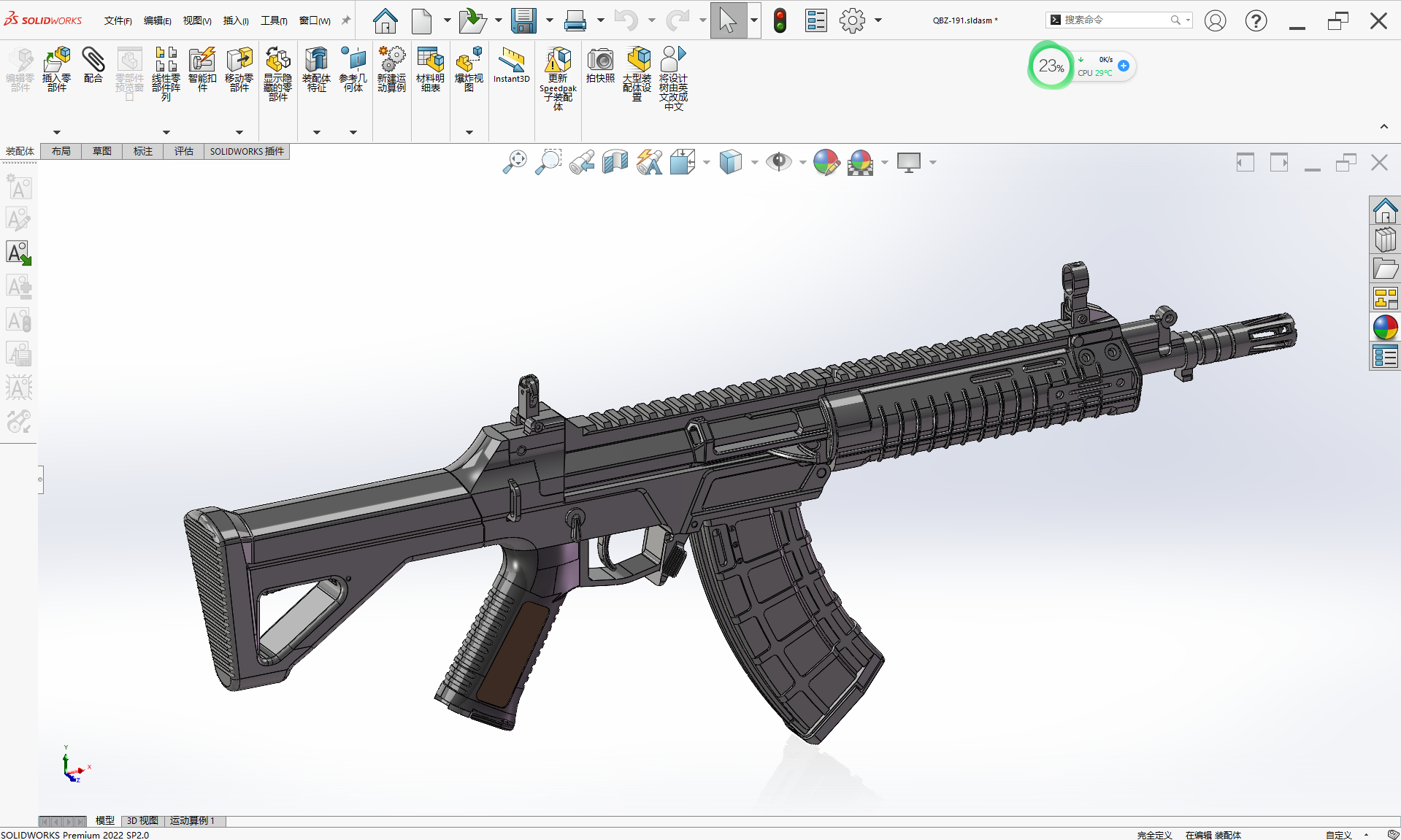Screen dimensions: 1401x840
Task: Click Display Style cube icon
Action: click(731, 162)
